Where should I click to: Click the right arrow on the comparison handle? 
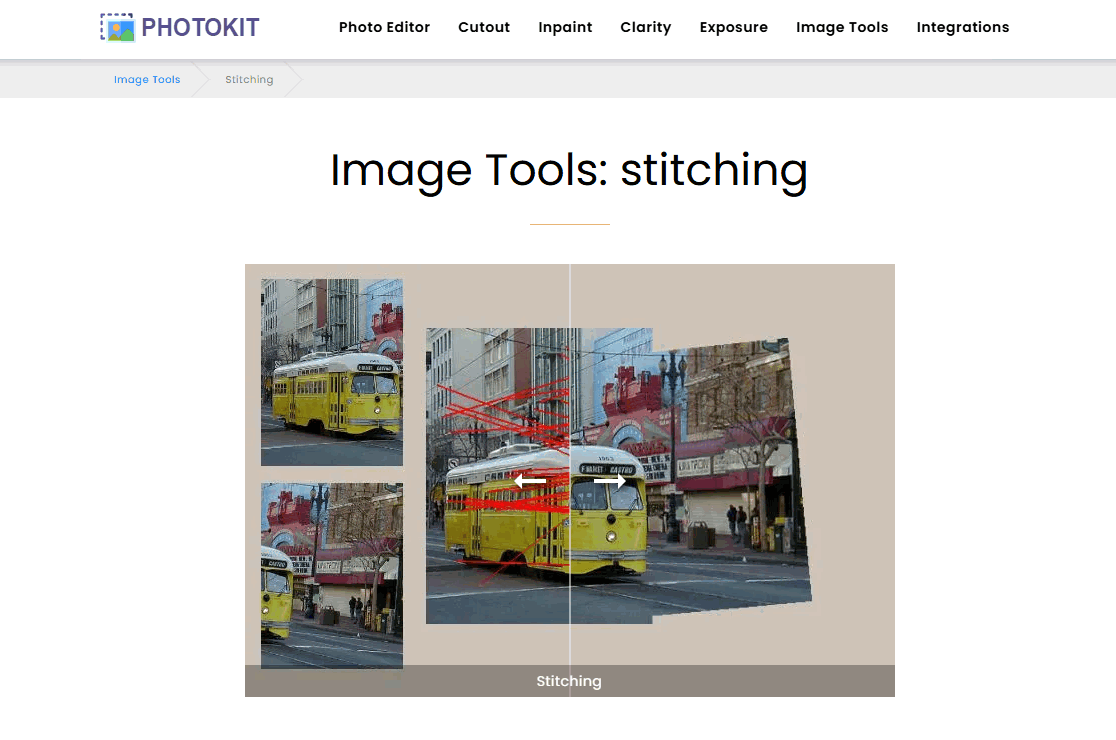pos(610,481)
